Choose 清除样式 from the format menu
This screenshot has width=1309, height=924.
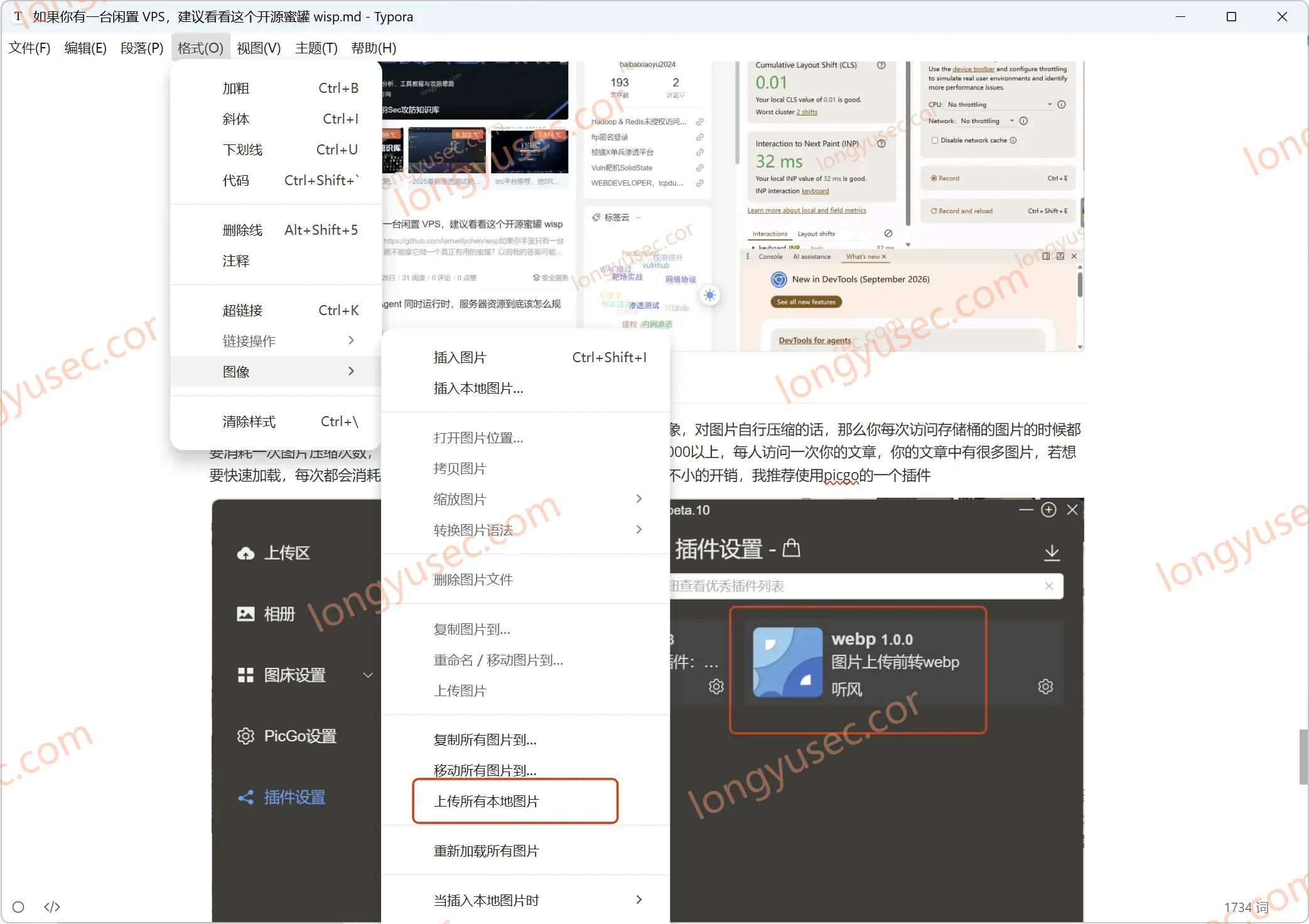276,422
